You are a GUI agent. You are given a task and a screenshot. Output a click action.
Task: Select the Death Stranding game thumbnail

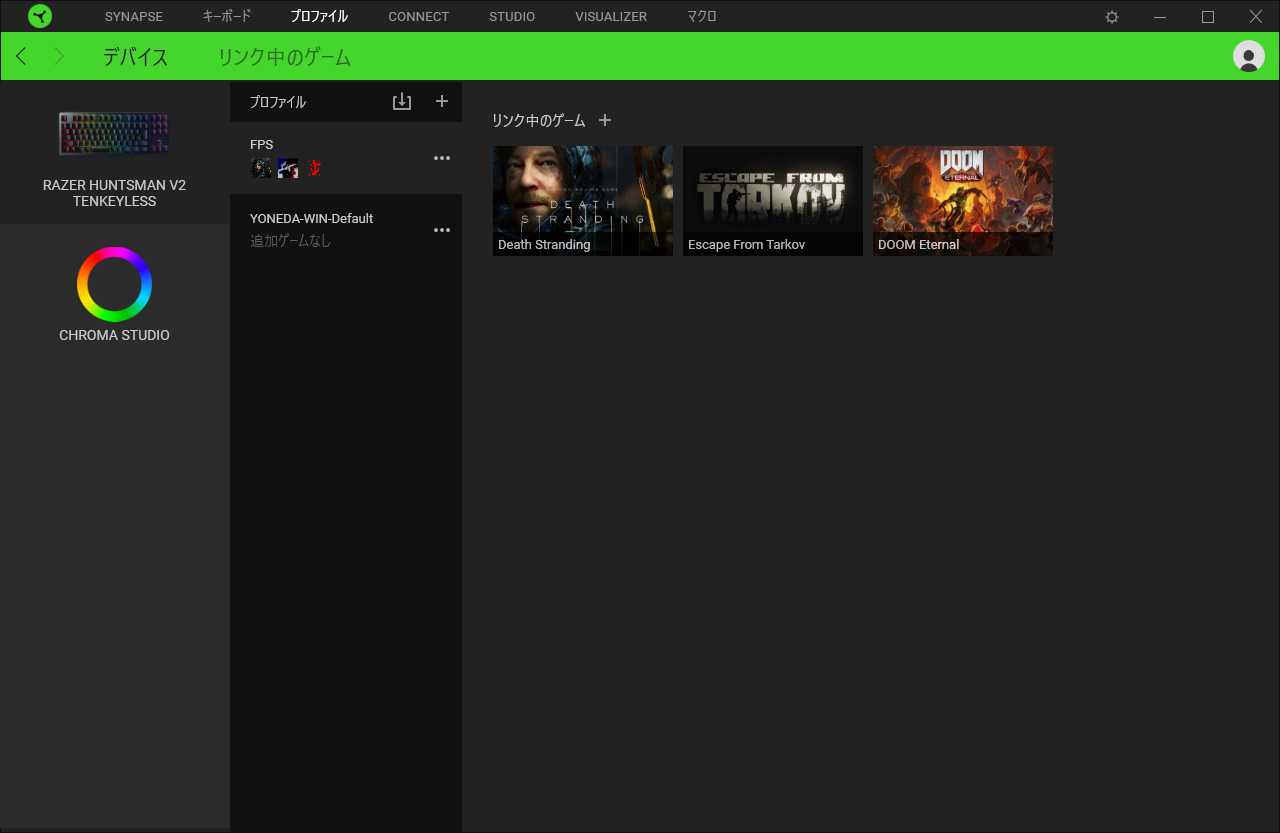click(582, 200)
